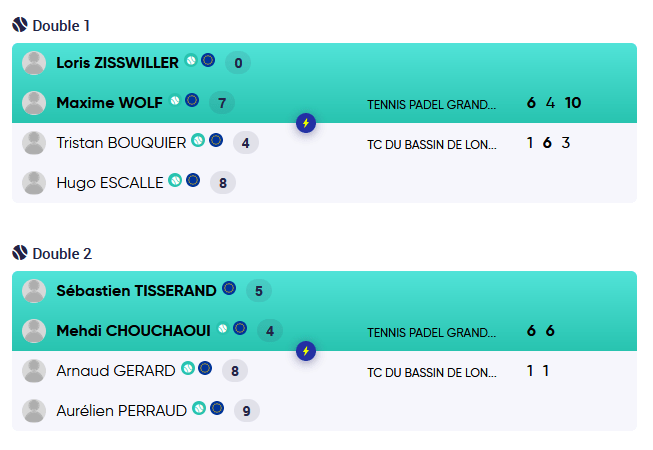Open Maxime WOLF's player profile name

click(x=109, y=102)
